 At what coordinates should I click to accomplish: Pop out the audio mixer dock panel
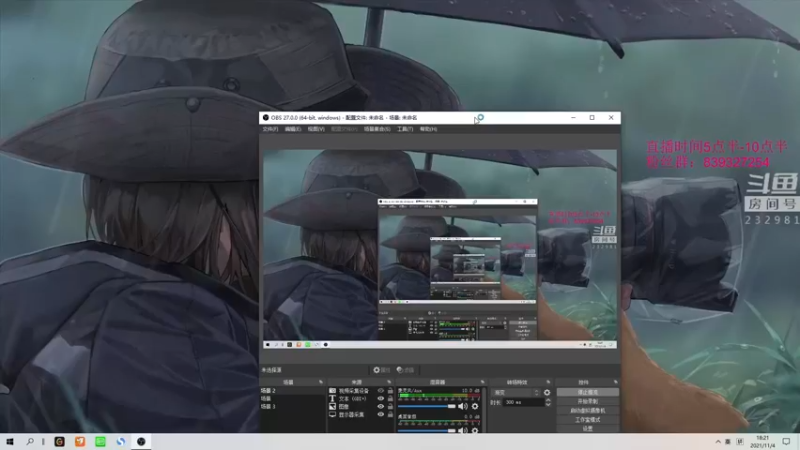point(482,382)
